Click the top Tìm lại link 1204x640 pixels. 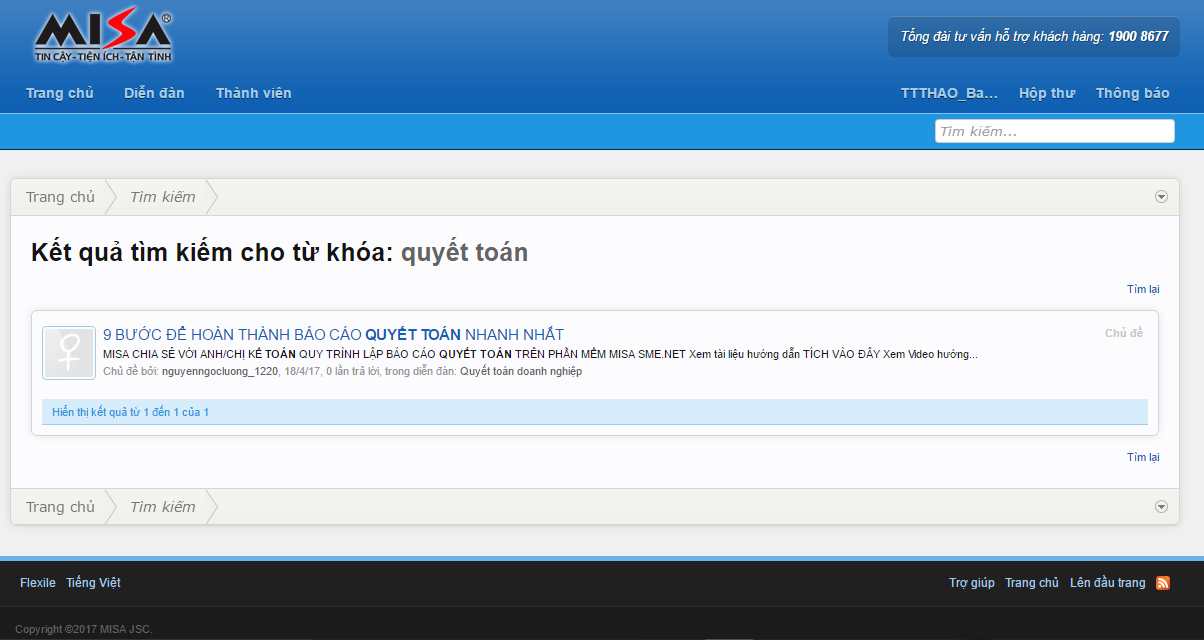pyautogui.click(x=1142, y=289)
